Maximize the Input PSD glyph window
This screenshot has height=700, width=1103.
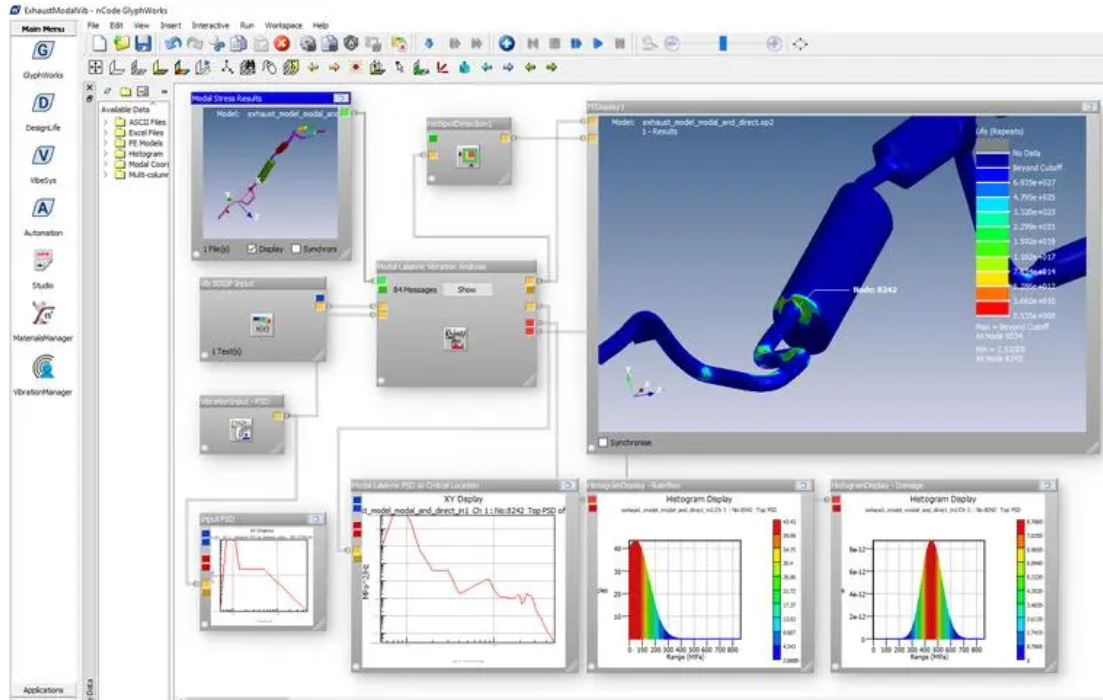(316, 519)
